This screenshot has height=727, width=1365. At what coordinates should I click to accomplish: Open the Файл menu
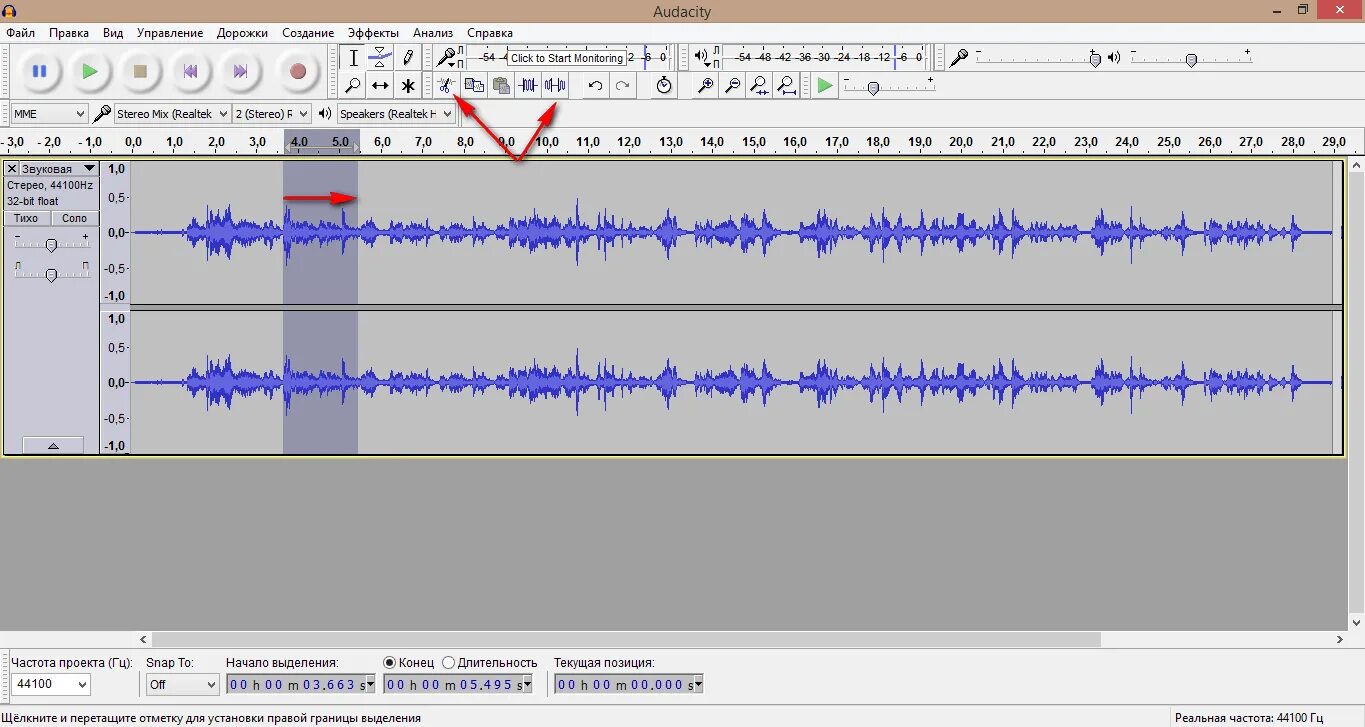pos(20,33)
